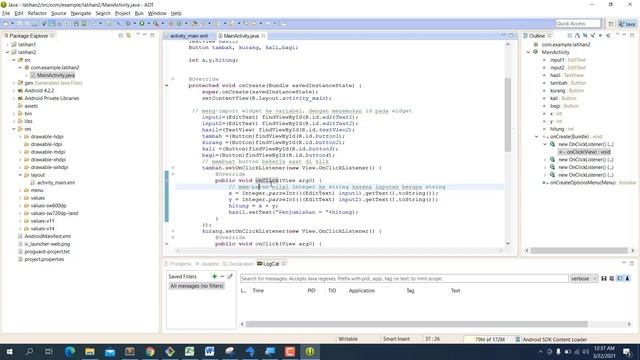Select the Java perspective button
The width and height of the screenshot is (640, 360).
point(627,24)
